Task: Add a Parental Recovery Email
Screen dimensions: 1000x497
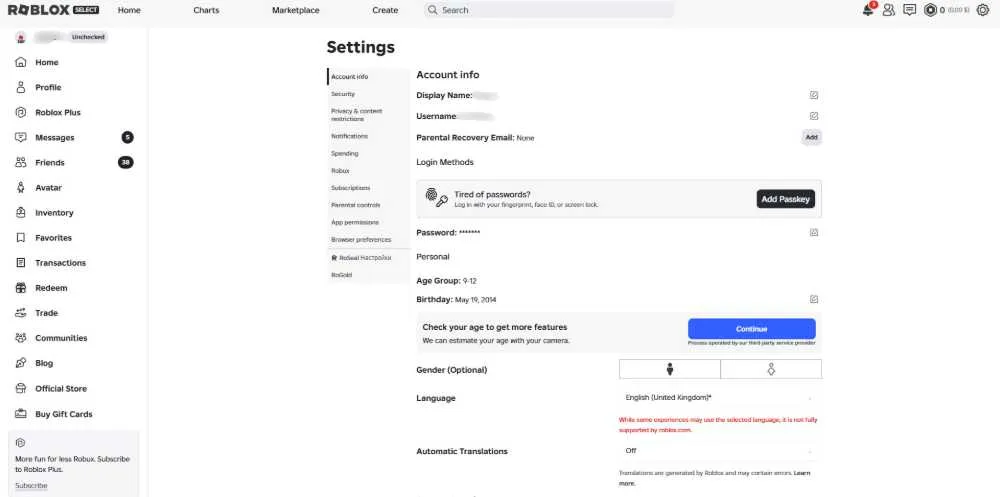Action: point(811,137)
